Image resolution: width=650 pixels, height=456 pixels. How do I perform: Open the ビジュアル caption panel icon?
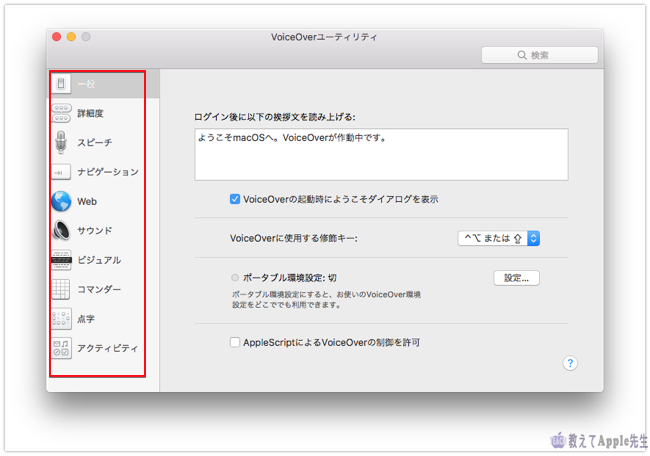tap(61, 260)
